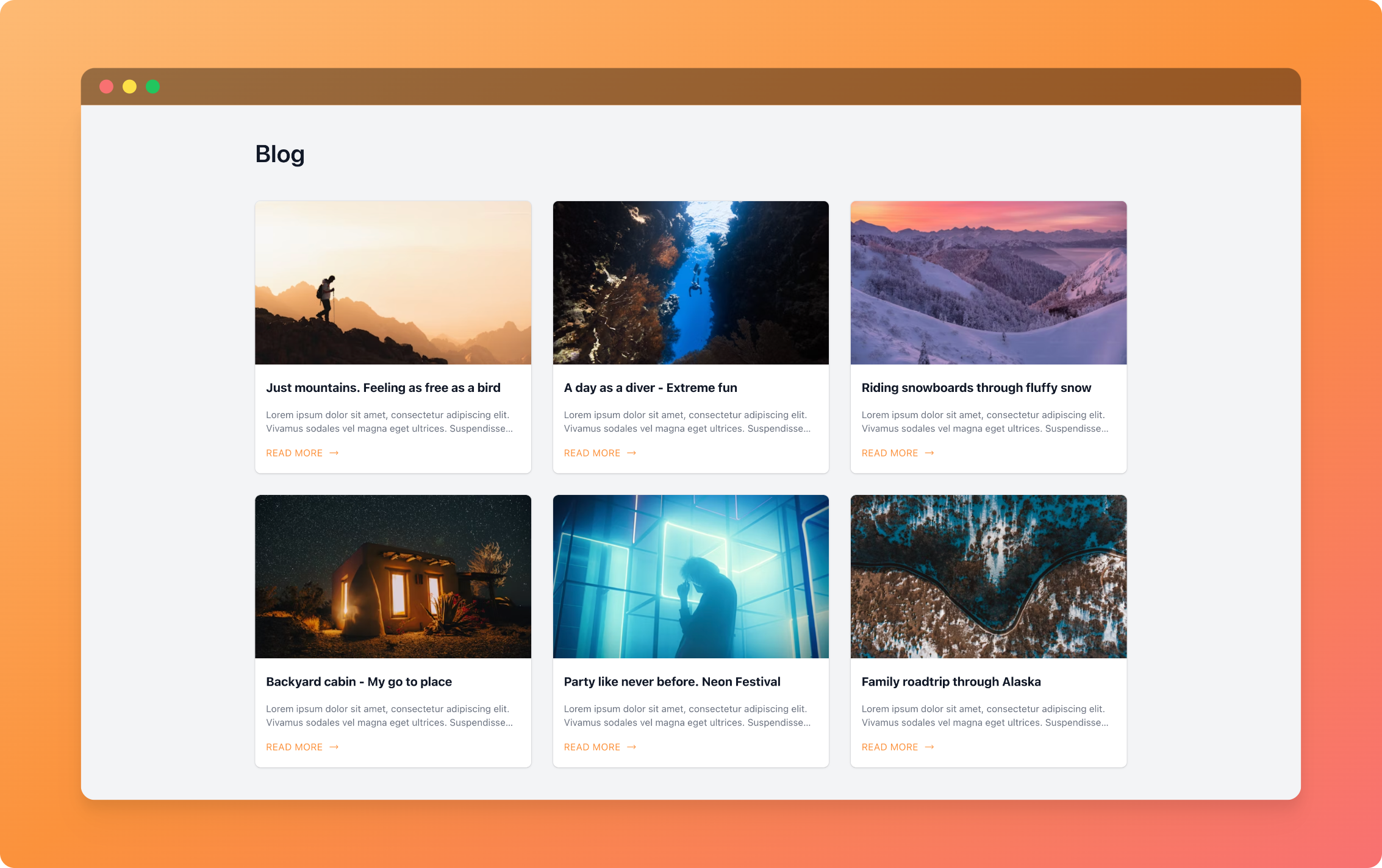This screenshot has height=868, width=1382.
Task: Click the 'Blog' page heading
Action: 280,154
